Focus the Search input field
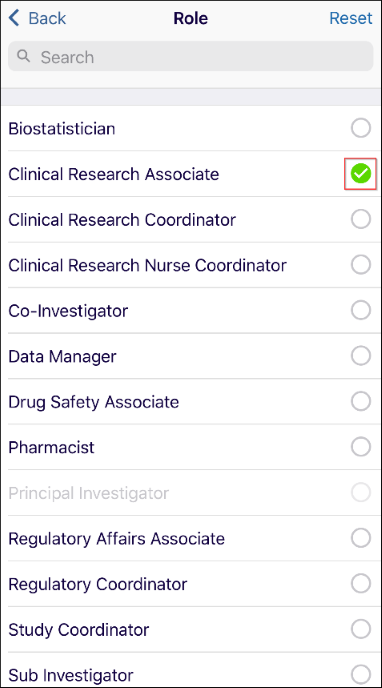The height and width of the screenshot is (688, 382). 191,56
